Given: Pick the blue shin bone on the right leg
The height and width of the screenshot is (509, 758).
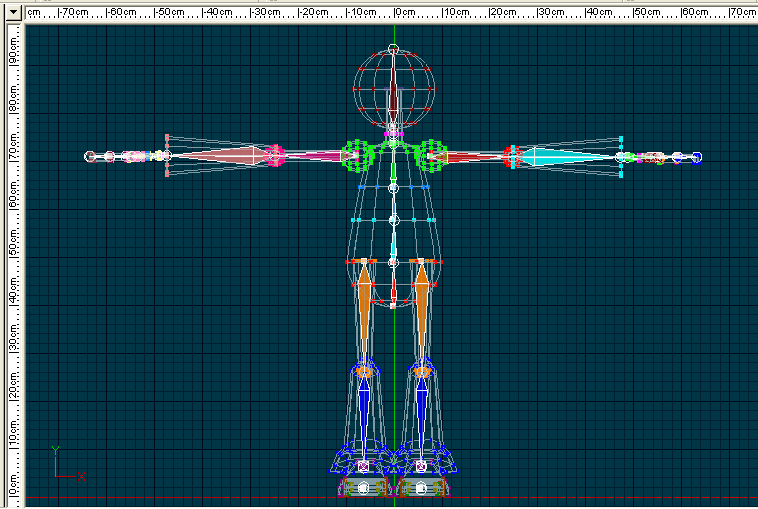Looking at the screenshot, I should coord(422,410).
